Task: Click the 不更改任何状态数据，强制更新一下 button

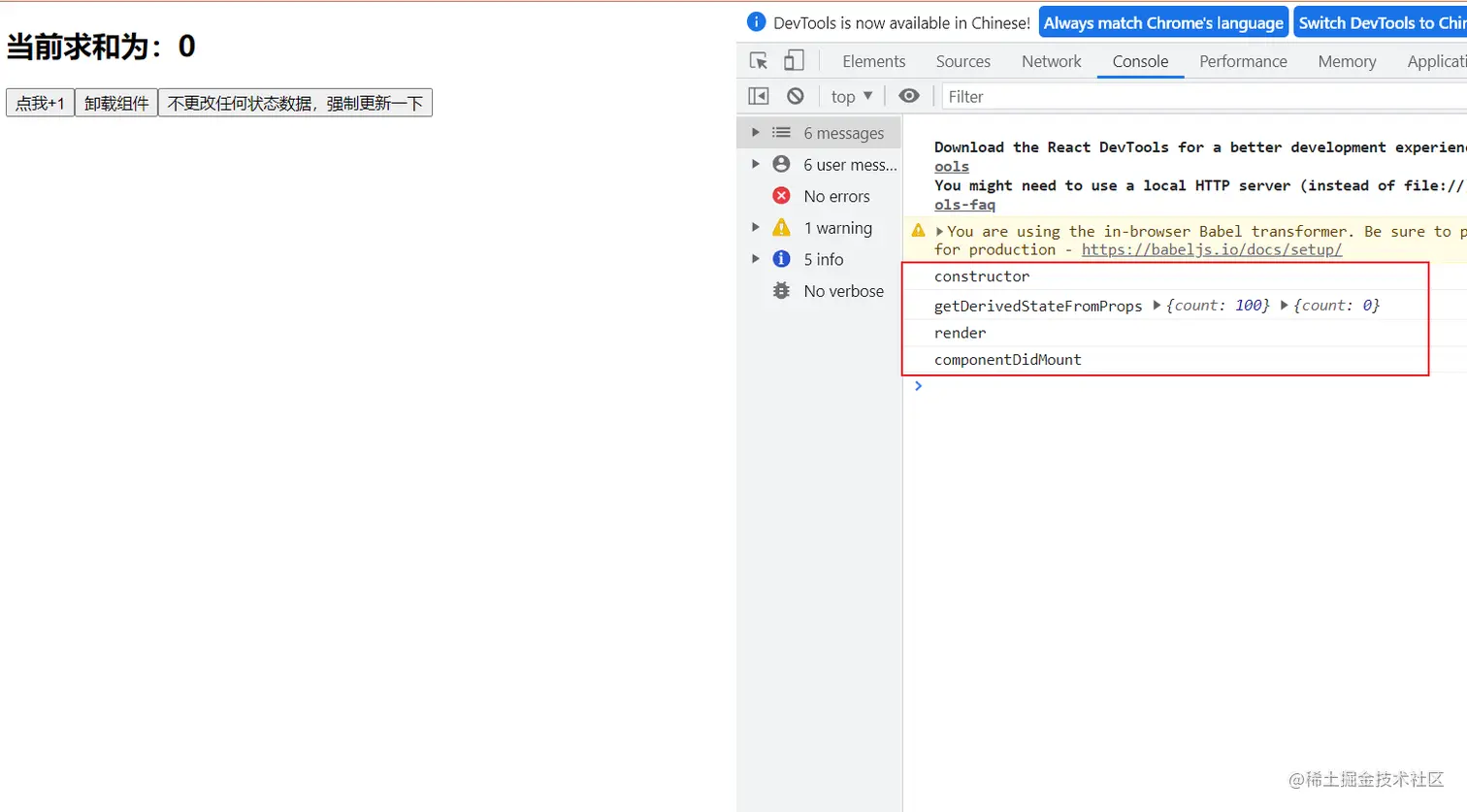Action: [x=295, y=103]
